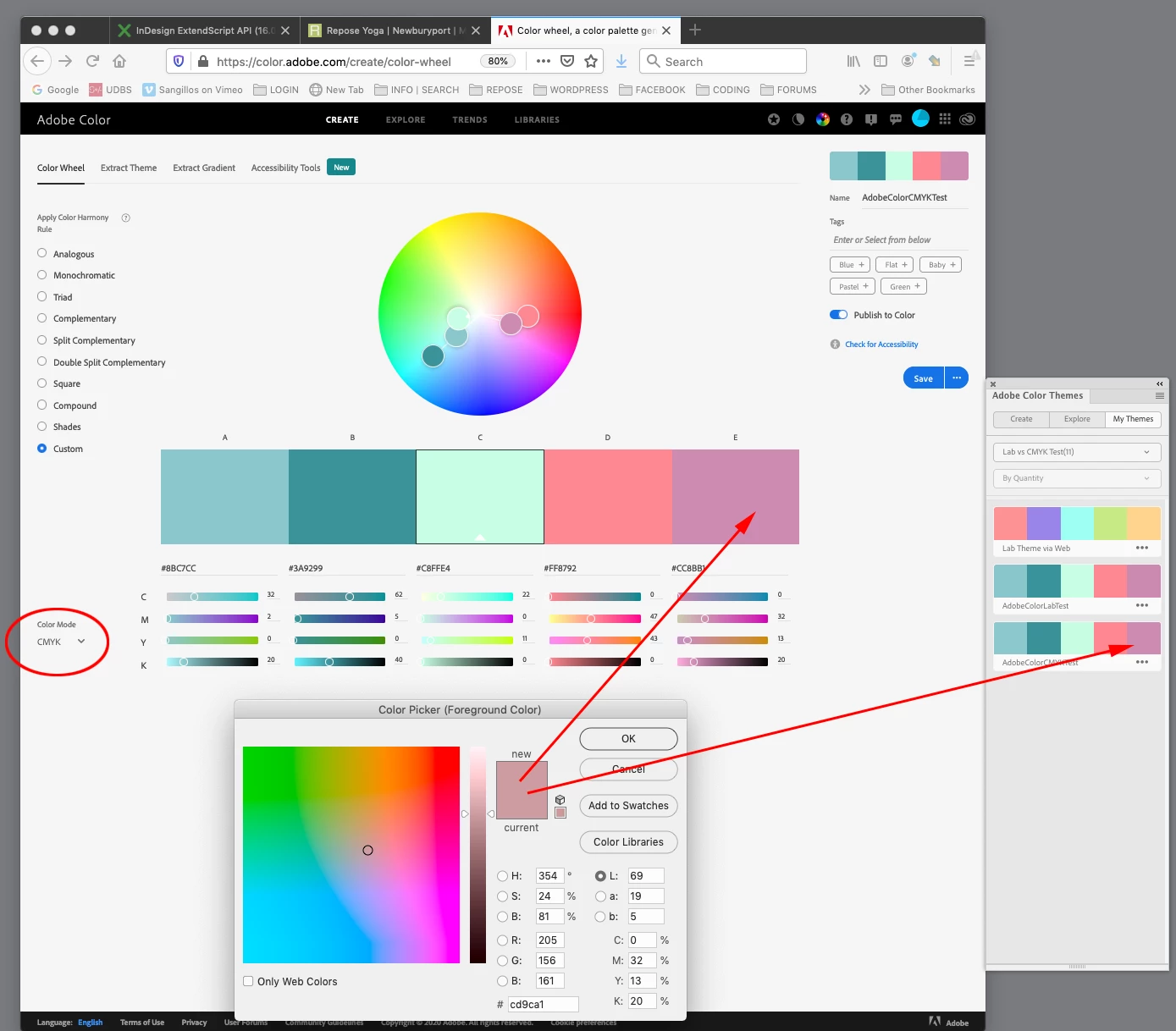Click the Cyan slider for swatch A
Image resolution: width=1176 pixels, height=1031 pixels.
[213, 596]
